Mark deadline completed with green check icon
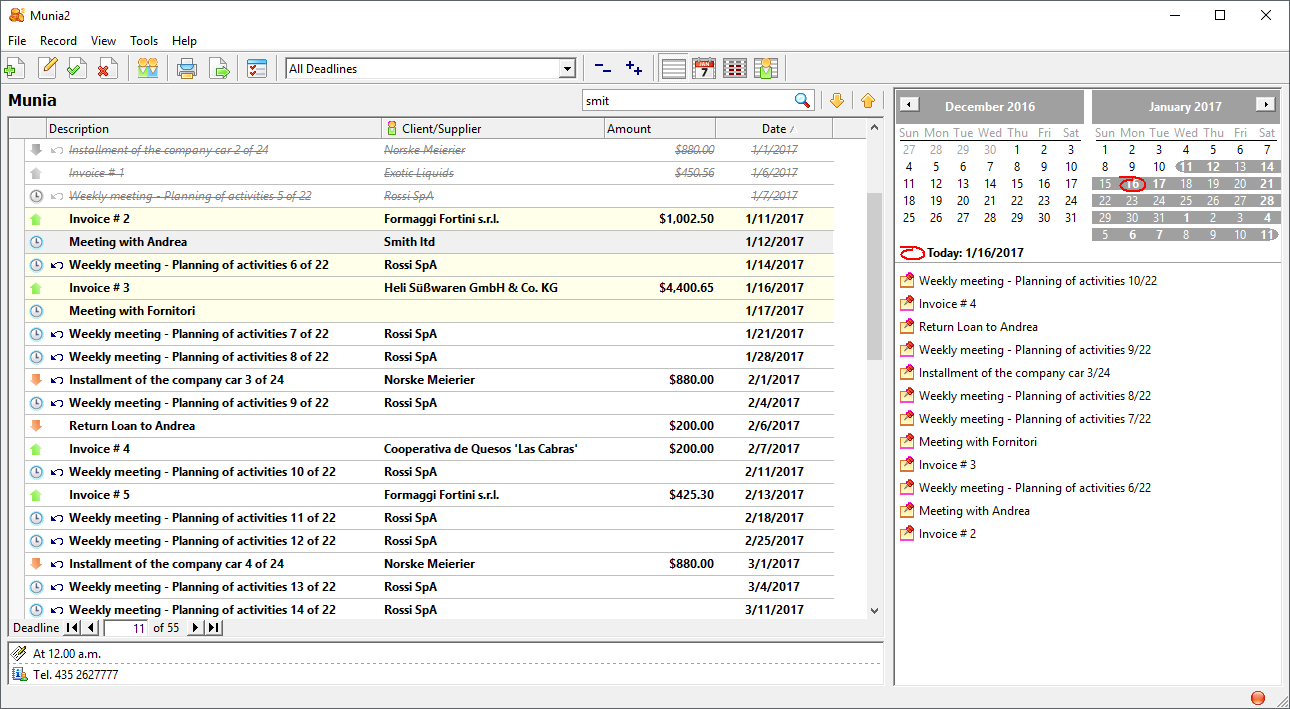Viewport: 1290px width, 709px height. pos(77,68)
